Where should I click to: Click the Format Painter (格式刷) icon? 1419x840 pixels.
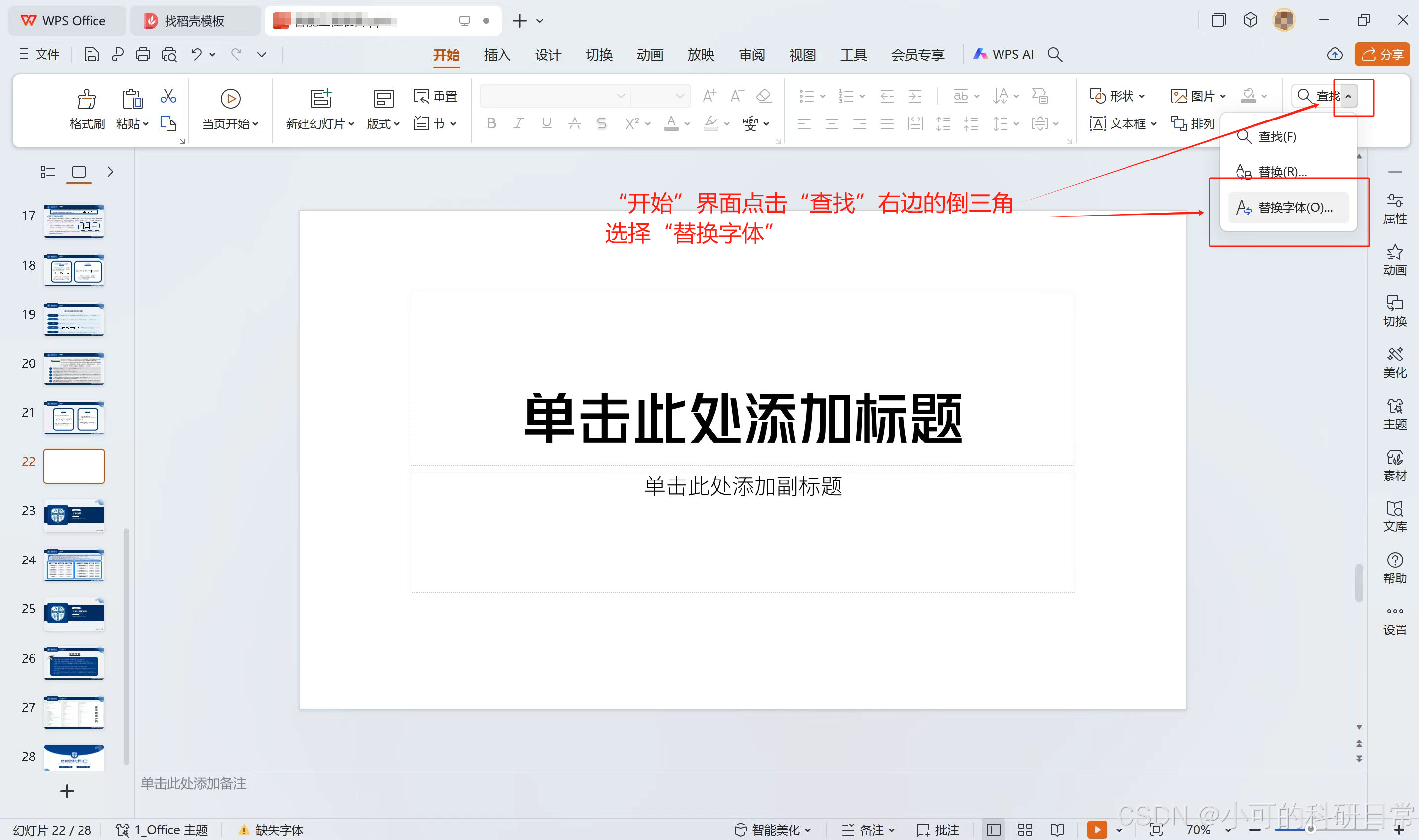point(86,99)
